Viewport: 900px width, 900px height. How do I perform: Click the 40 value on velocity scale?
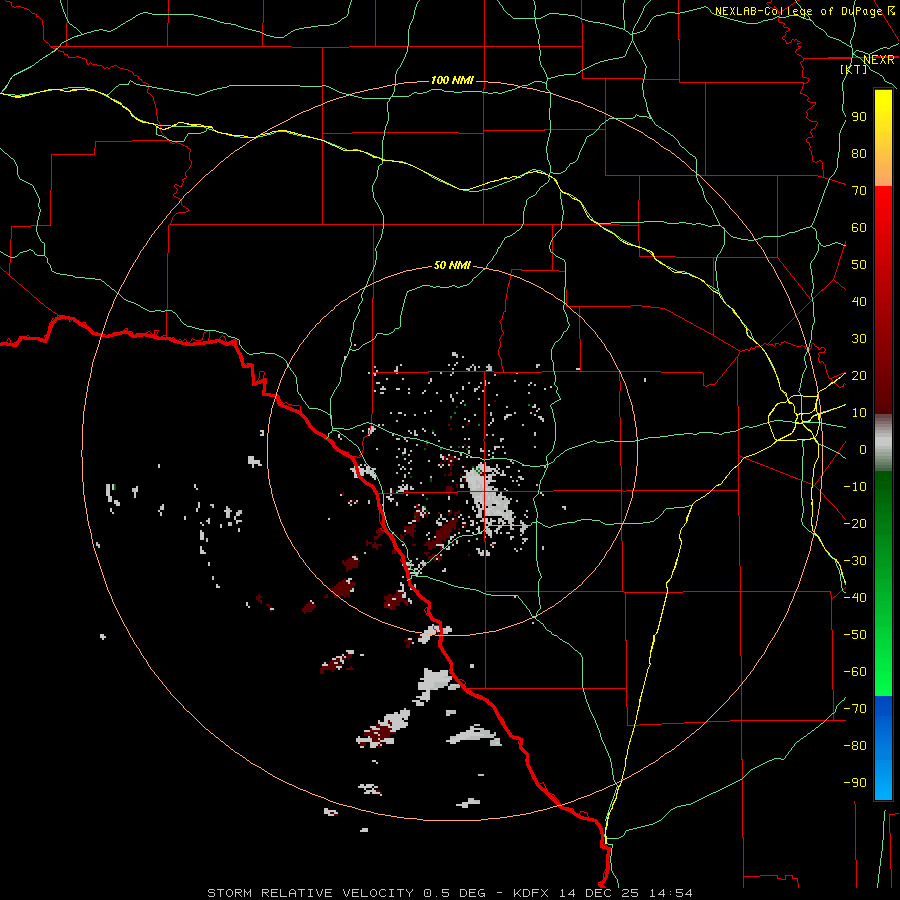(859, 302)
